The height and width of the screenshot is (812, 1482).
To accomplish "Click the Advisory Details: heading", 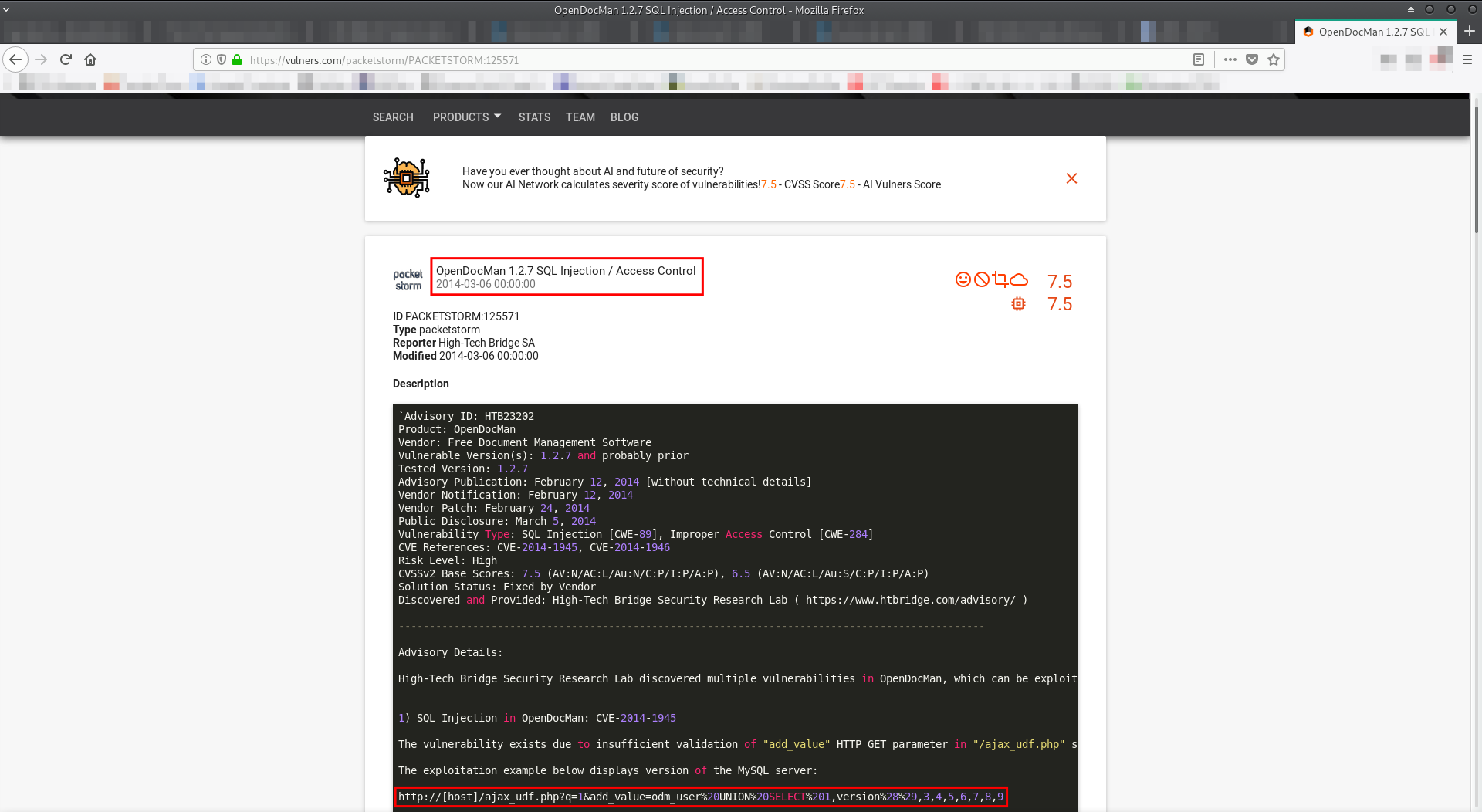I will (x=451, y=652).
